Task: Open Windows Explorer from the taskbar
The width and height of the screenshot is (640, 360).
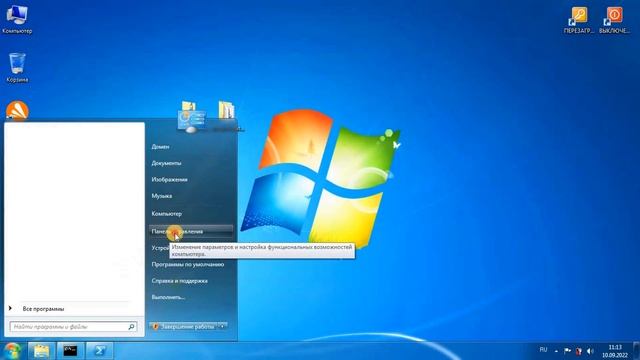Action: 41,351
